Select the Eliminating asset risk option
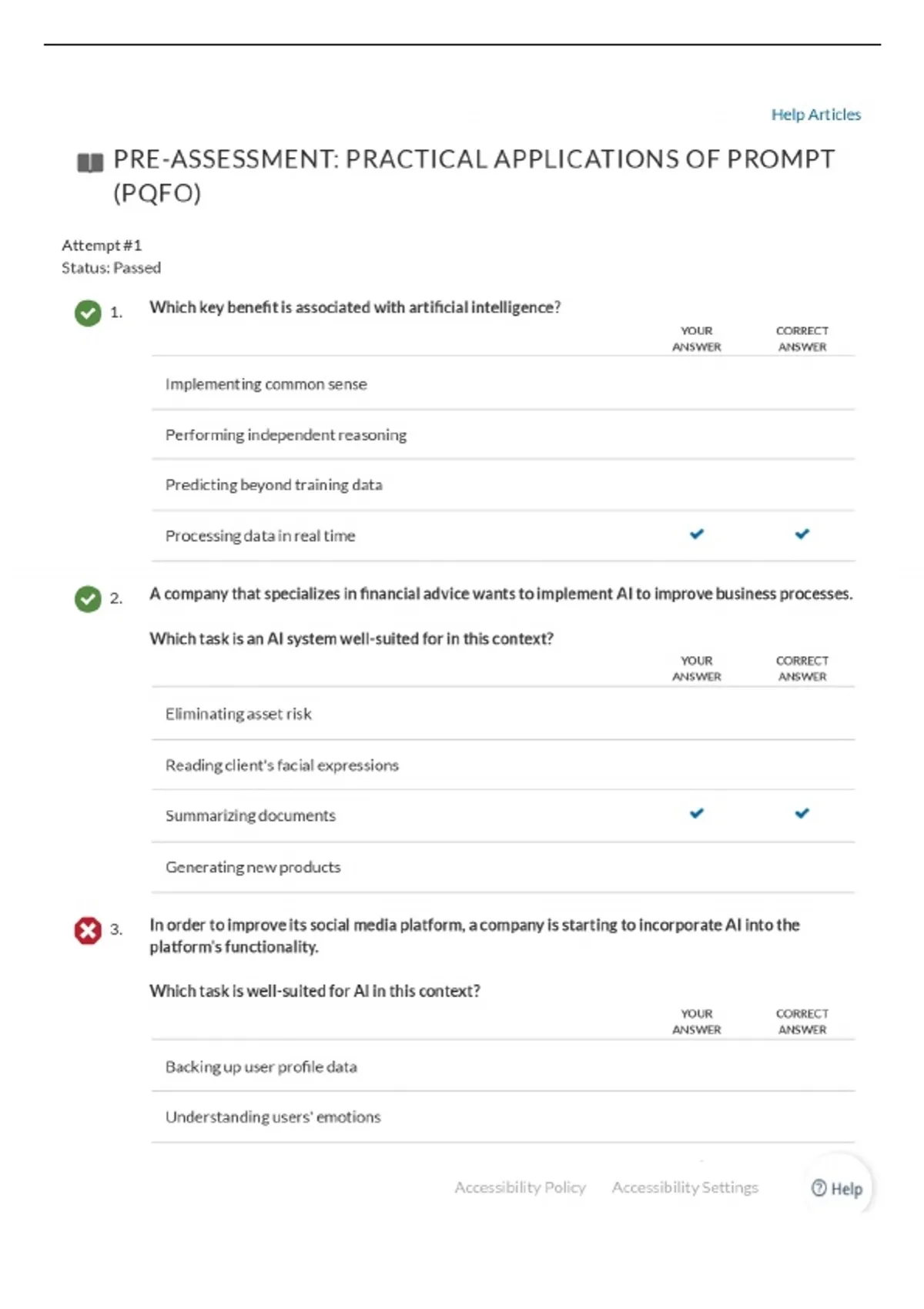Image resolution: width=924 pixels, height=1309 pixels. click(x=503, y=714)
